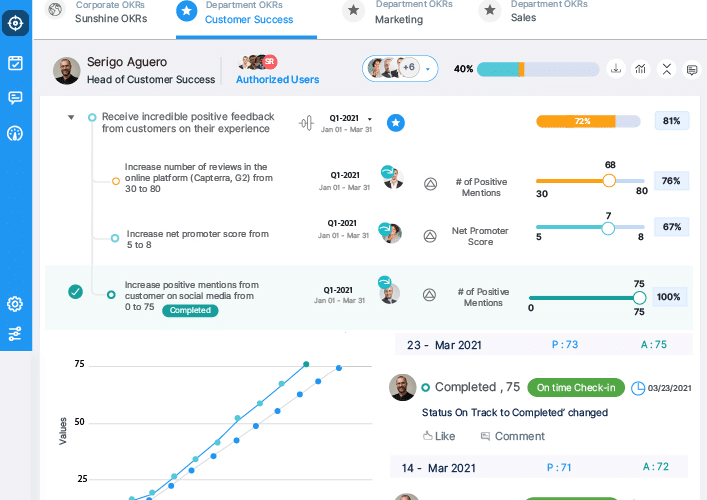Select the status circle of net promoter key result
Screen dimensions: 707x500
(x=116, y=239)
